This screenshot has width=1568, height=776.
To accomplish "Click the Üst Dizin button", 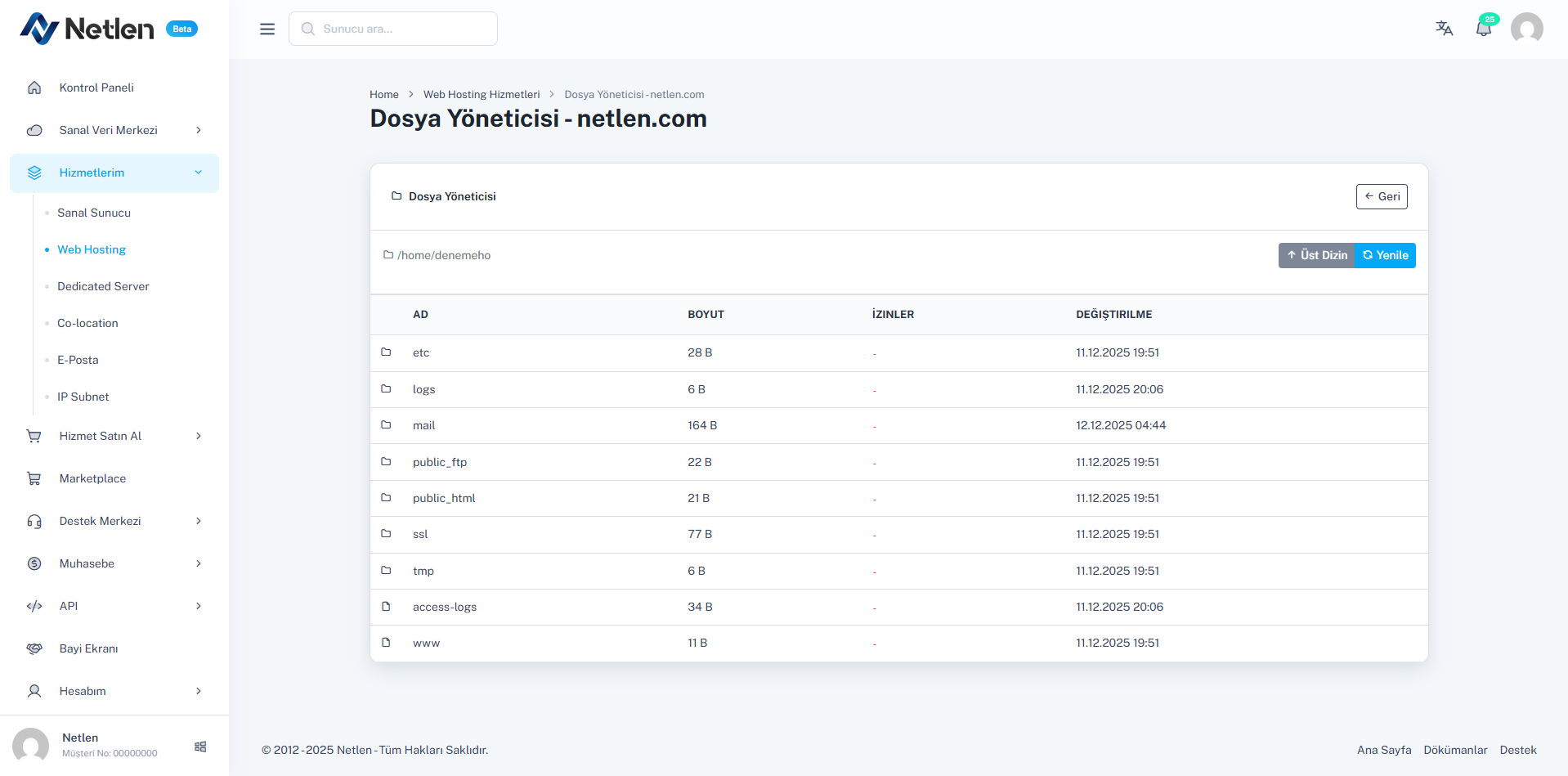I will click(x=1317, y=255).
